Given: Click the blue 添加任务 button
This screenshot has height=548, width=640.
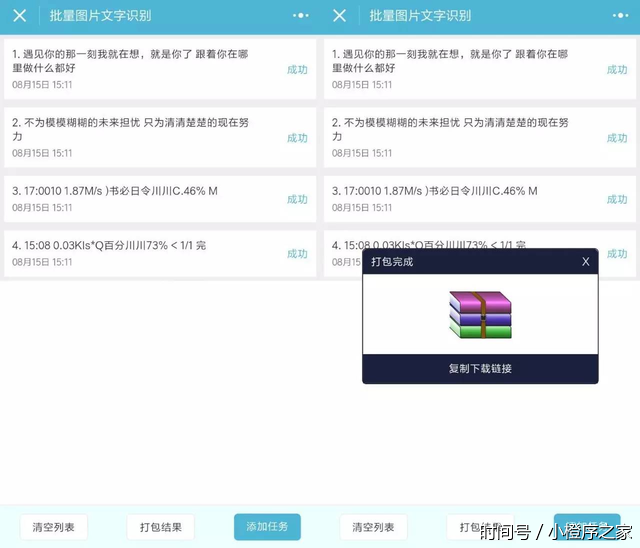Looking at the screenshot, I should coord(267,527).
